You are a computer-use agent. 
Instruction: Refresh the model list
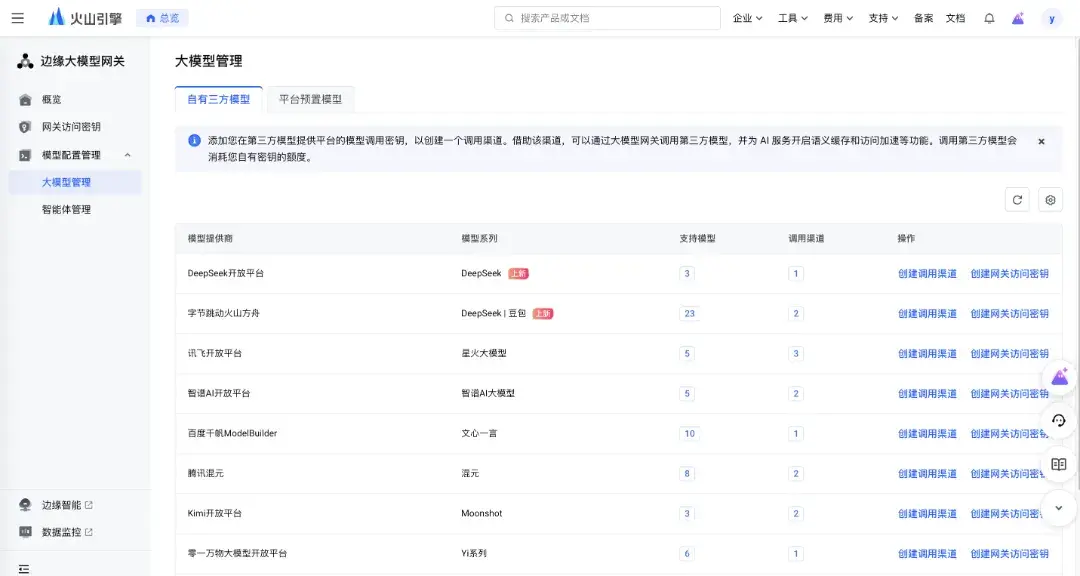[1017, 200]
